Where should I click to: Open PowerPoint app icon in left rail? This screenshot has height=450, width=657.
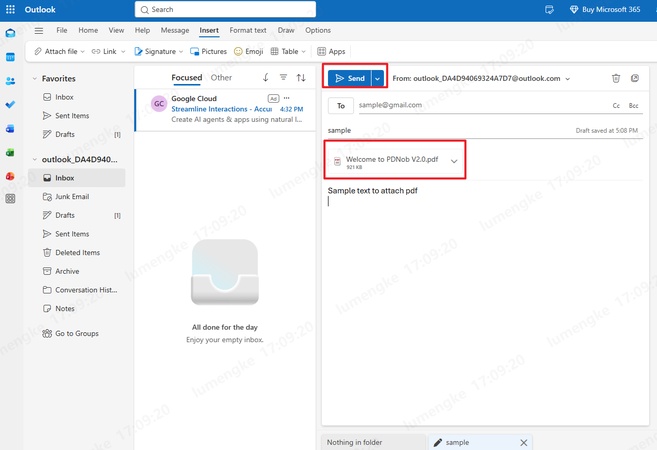click(10, 176)
